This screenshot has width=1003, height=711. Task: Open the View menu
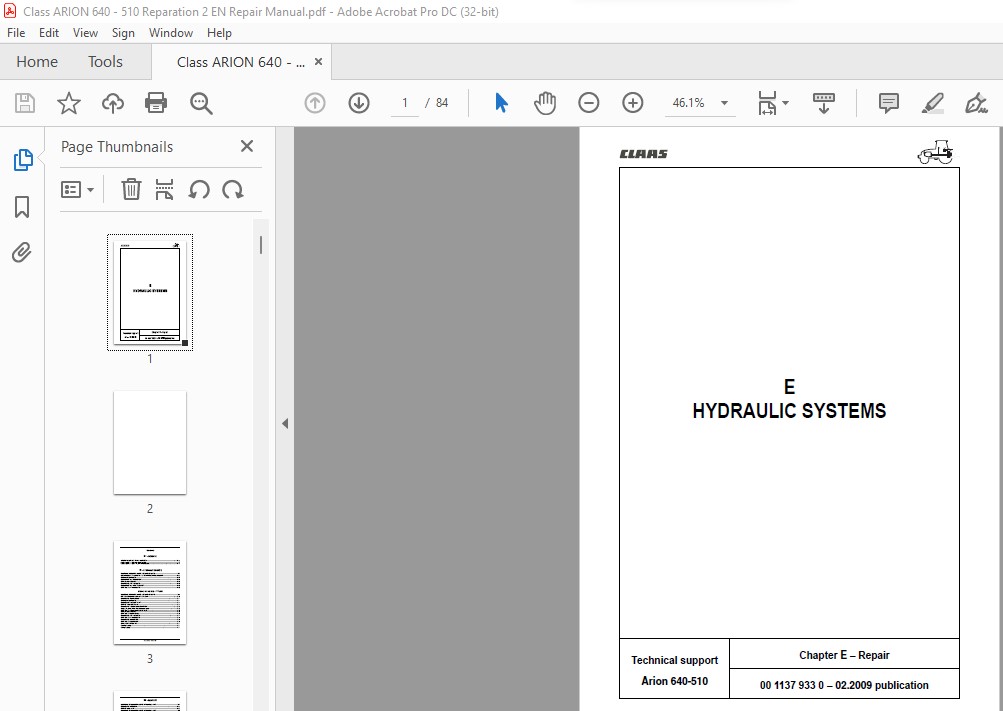[85, 33]
